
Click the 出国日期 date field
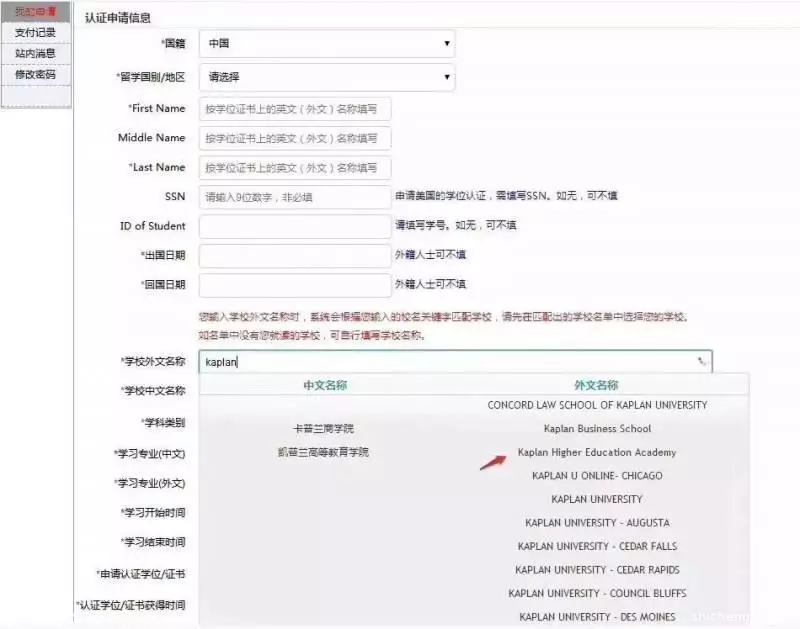point(295,256)
